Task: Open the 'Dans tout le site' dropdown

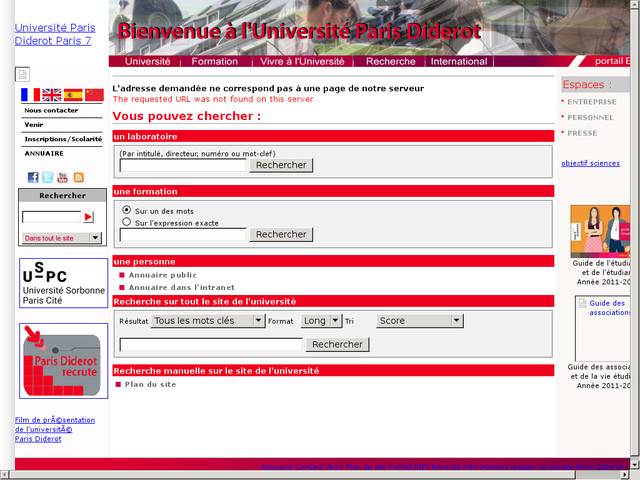Action: 62,238
